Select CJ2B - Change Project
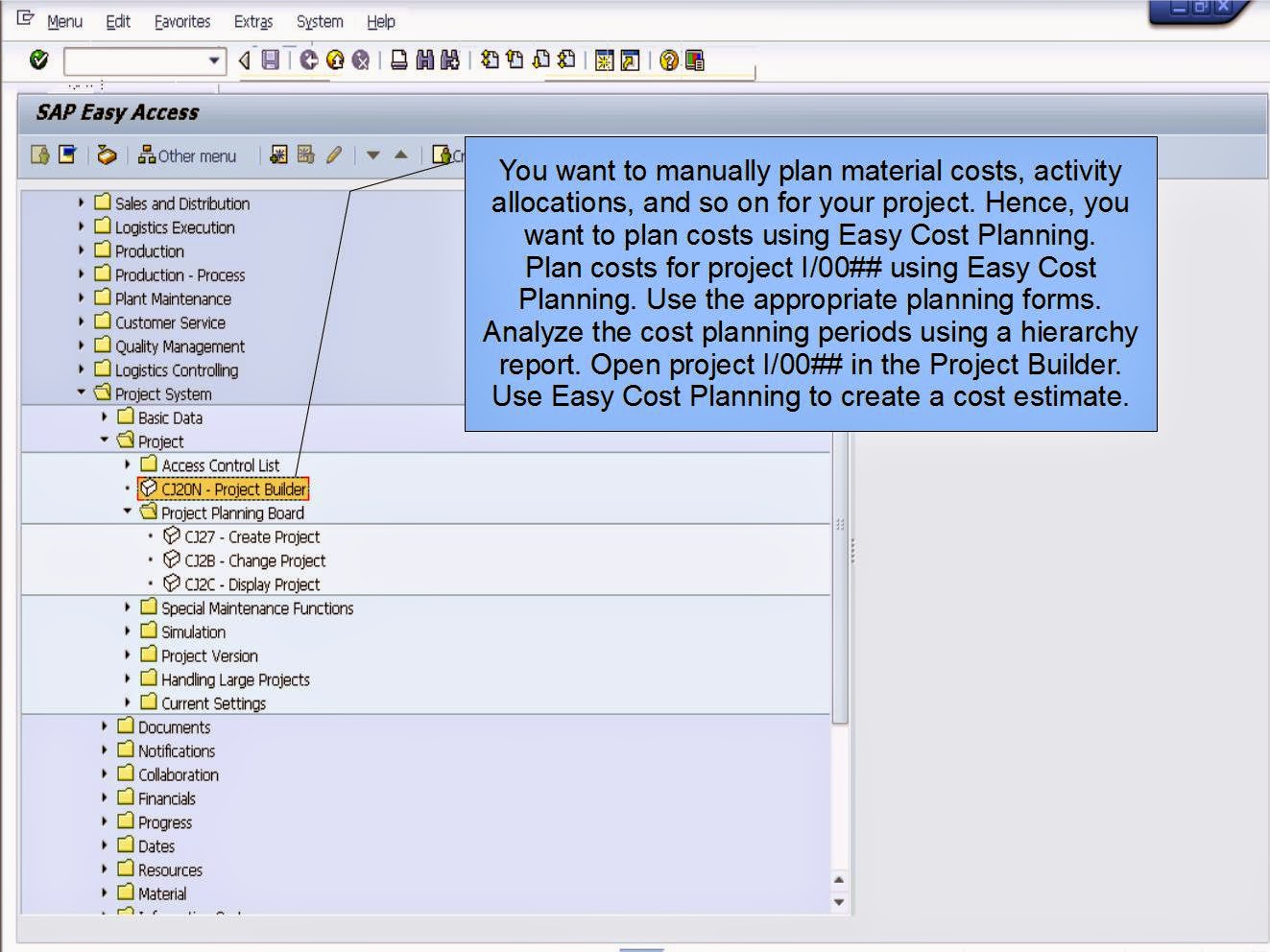1270x952 pixels. [244, 560]
